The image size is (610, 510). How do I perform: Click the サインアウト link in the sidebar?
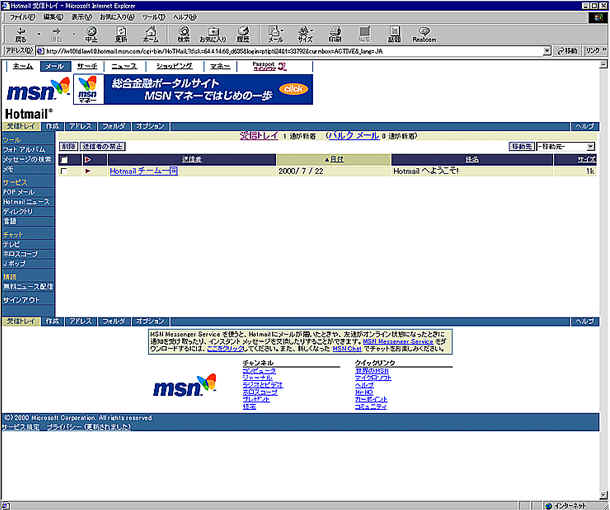click(x=21, y=300)
